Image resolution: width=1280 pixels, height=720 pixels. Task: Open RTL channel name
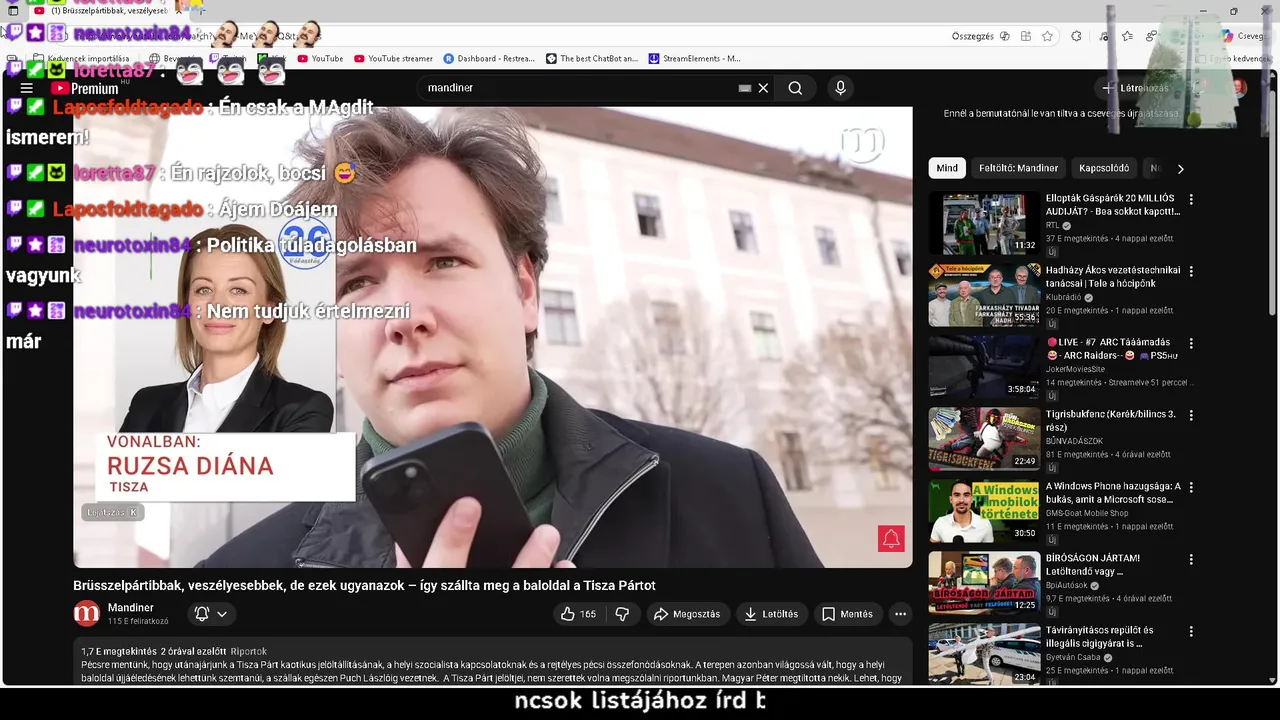[x=1053, y=226]
